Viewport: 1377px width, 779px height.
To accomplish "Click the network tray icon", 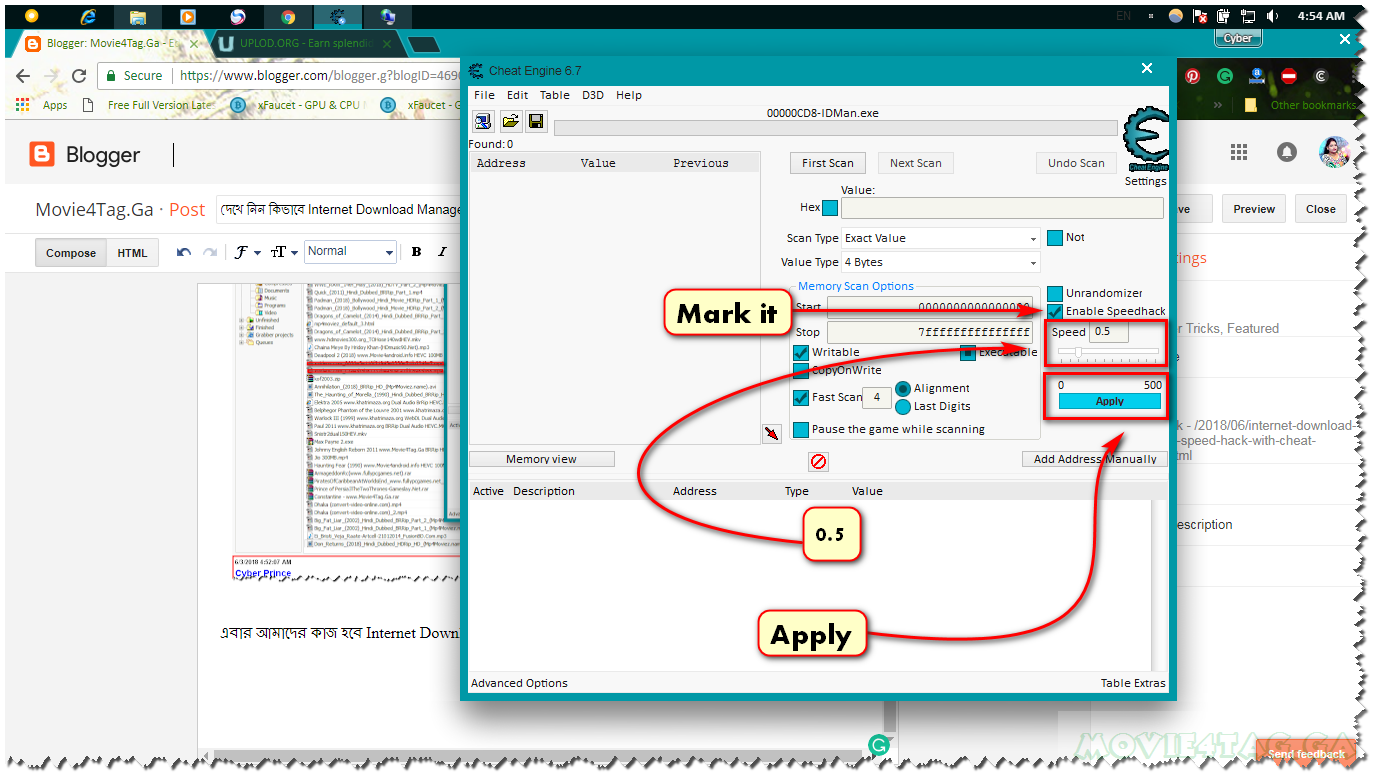I will tap(1247, 16).
